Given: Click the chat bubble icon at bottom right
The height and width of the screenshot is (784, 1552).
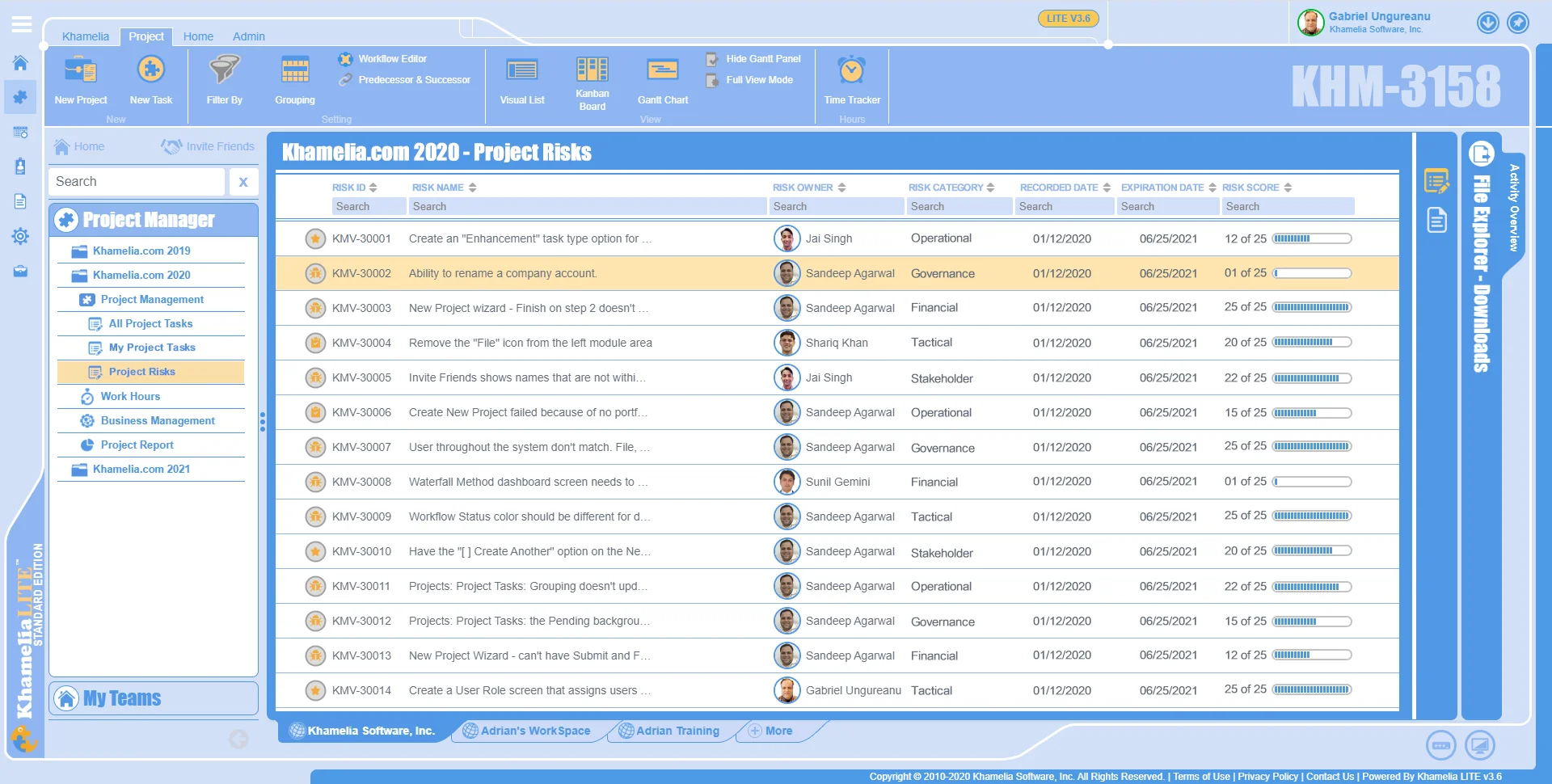Looking at the screenshot, I should click(1441, 745).
